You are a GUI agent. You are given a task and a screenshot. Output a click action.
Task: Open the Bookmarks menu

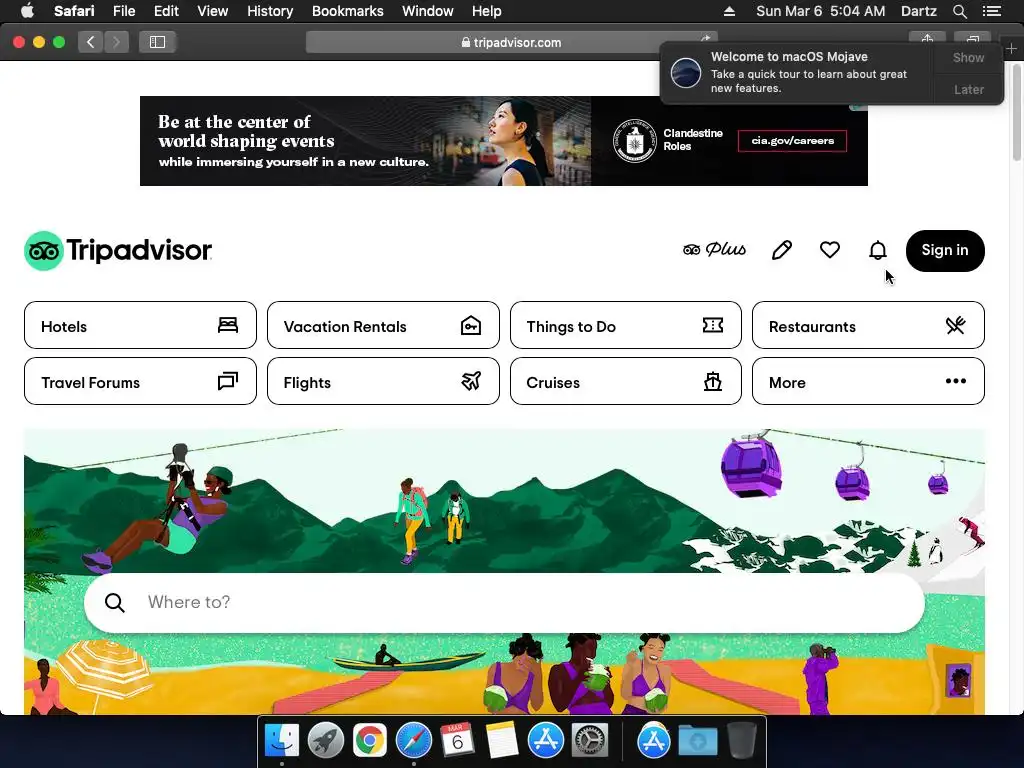pos(347,11)
